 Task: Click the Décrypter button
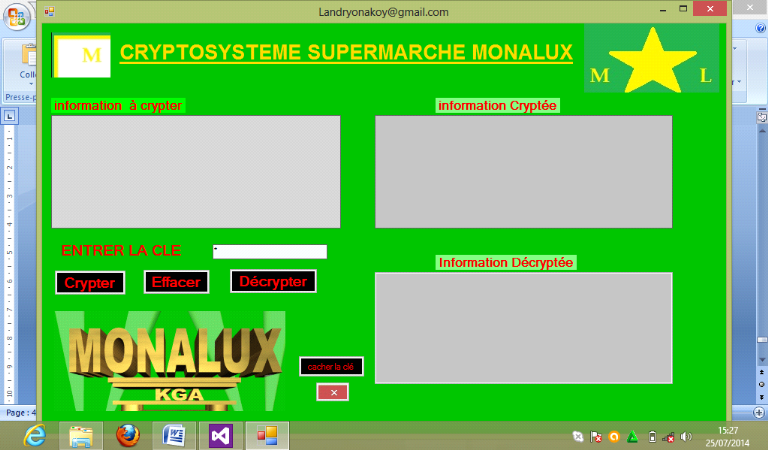pyautogui.click(x=273, y=281)
